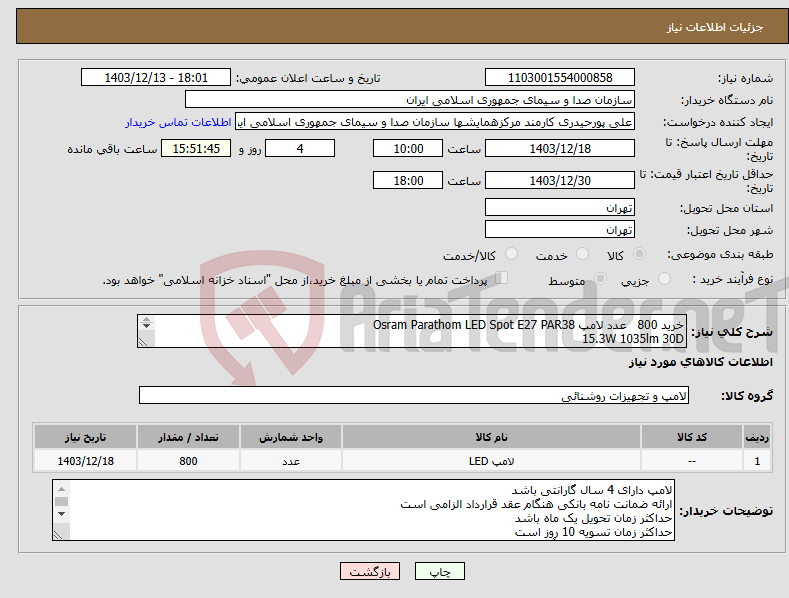Click the goods group field لامپ و تجهیزات روشنائی
Screen dimensions: 789x598
[x=414, y=396]
